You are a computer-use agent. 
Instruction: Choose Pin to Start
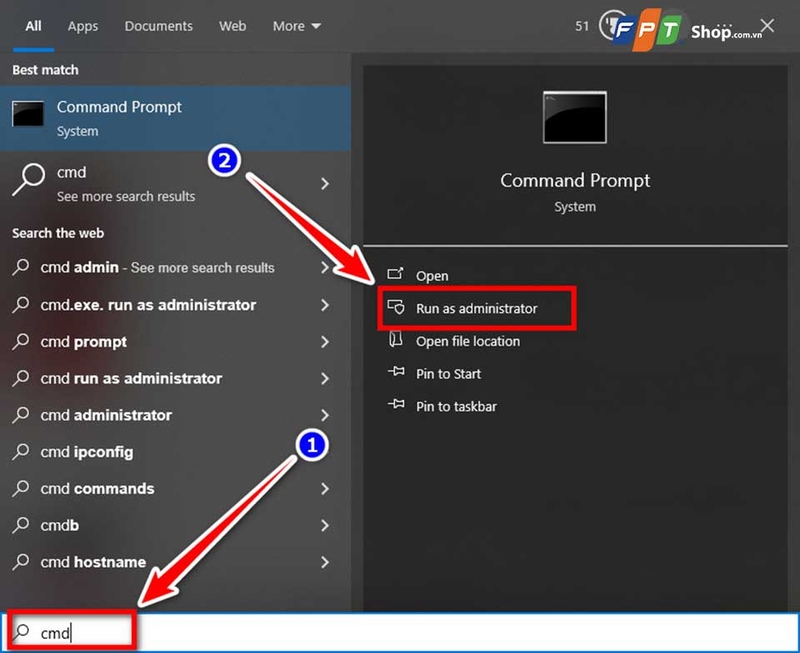(x=448, y=374)
